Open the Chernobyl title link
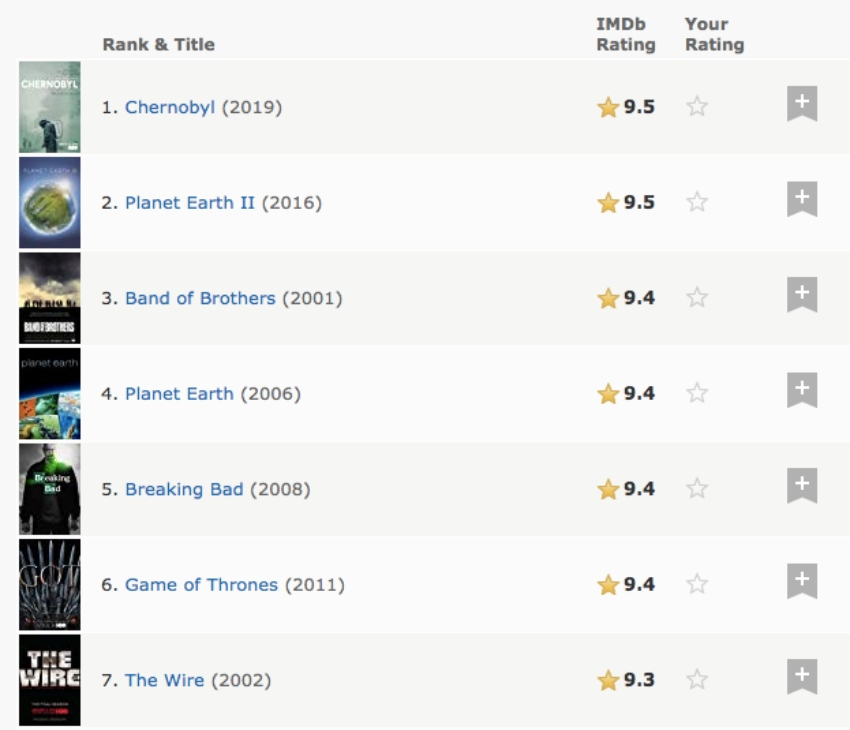 (170, 107)
